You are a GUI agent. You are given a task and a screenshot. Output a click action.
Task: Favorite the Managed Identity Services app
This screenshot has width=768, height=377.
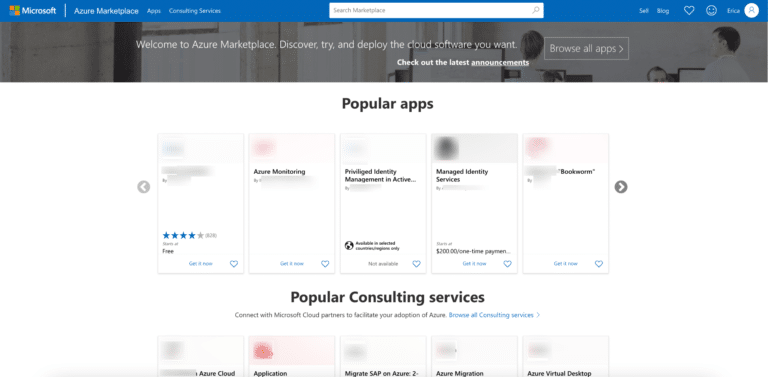tap(507, 263)
